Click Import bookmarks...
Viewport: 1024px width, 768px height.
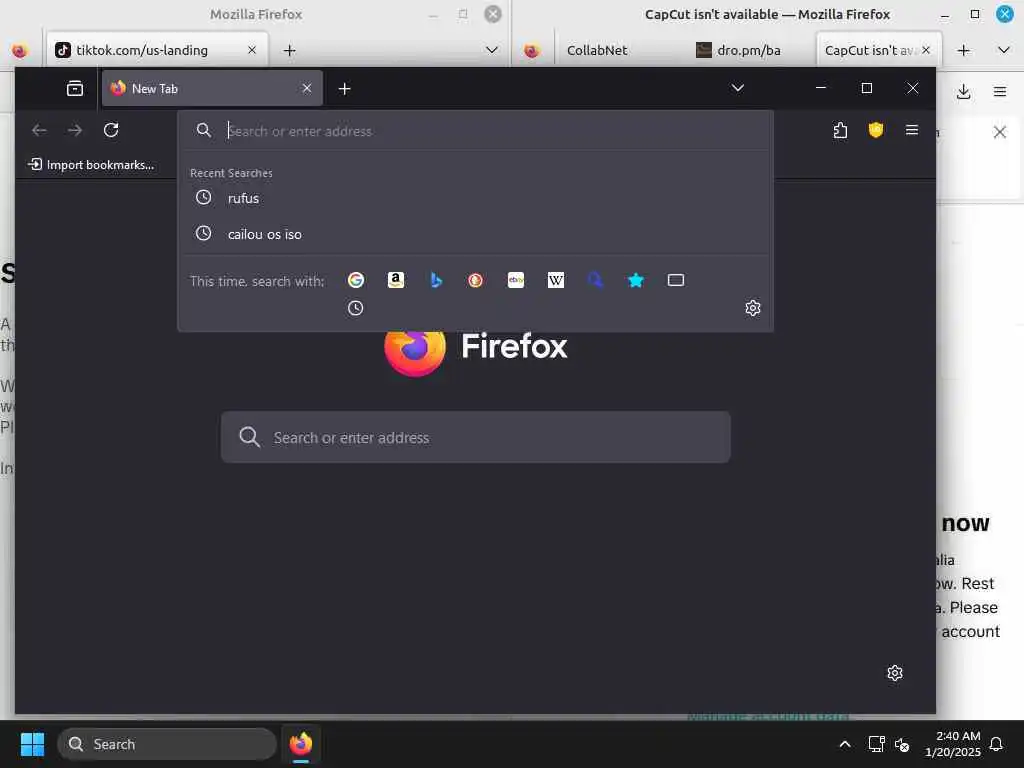(91, 165)
